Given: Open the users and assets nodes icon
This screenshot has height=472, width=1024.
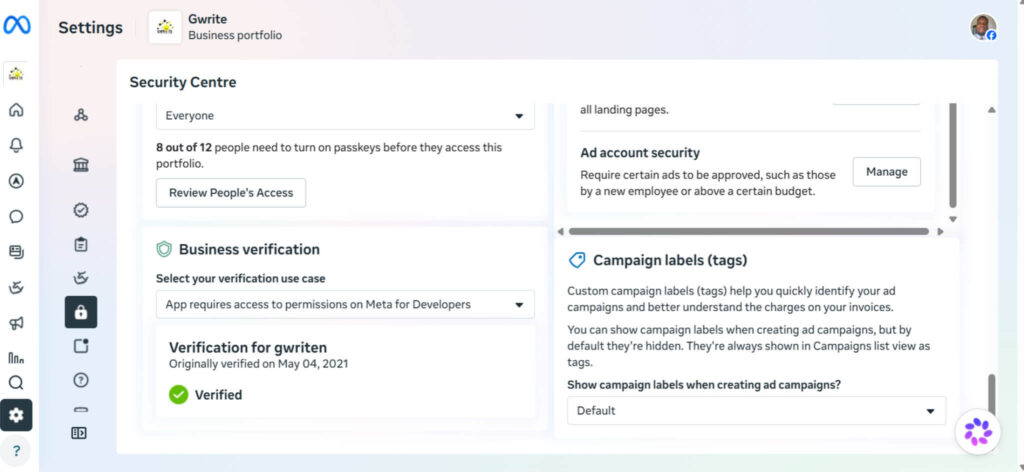Looking at the screenshot, I should (81, 115).
